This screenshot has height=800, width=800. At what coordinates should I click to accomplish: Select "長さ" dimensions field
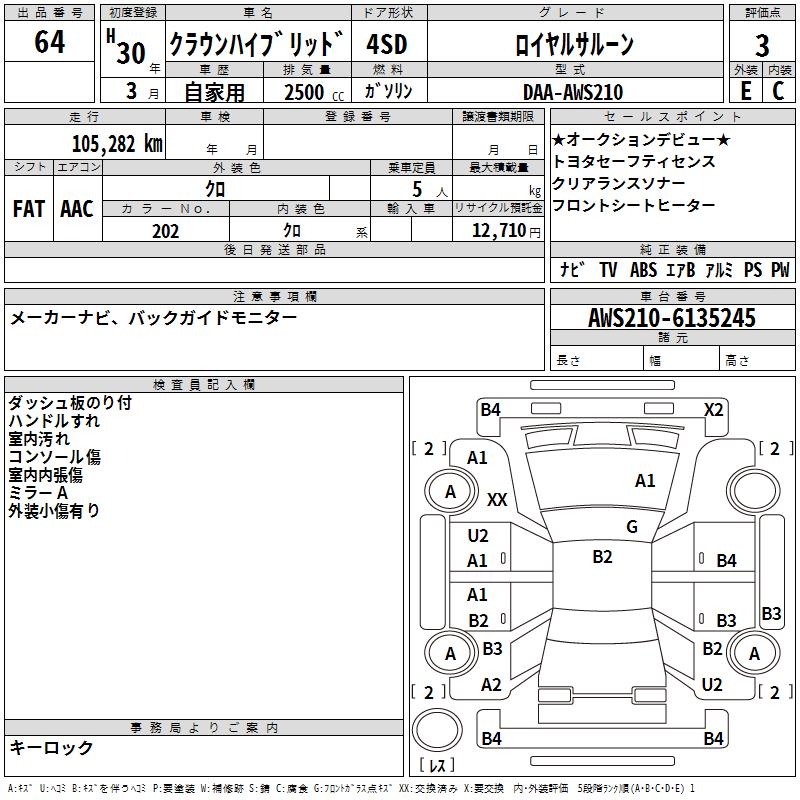pyautogui.click(x=596, y=360)
